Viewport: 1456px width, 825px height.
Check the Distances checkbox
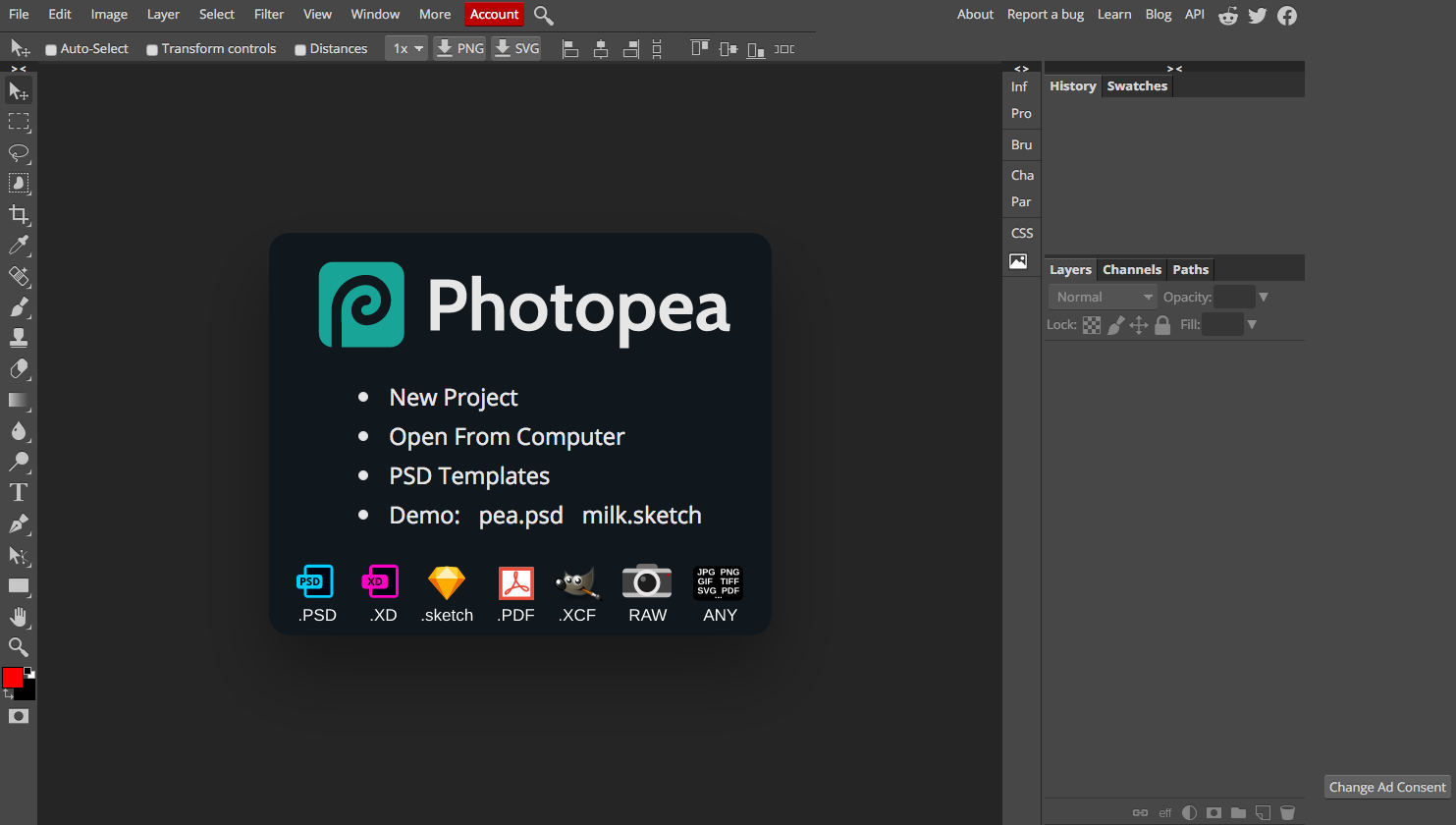300,50
